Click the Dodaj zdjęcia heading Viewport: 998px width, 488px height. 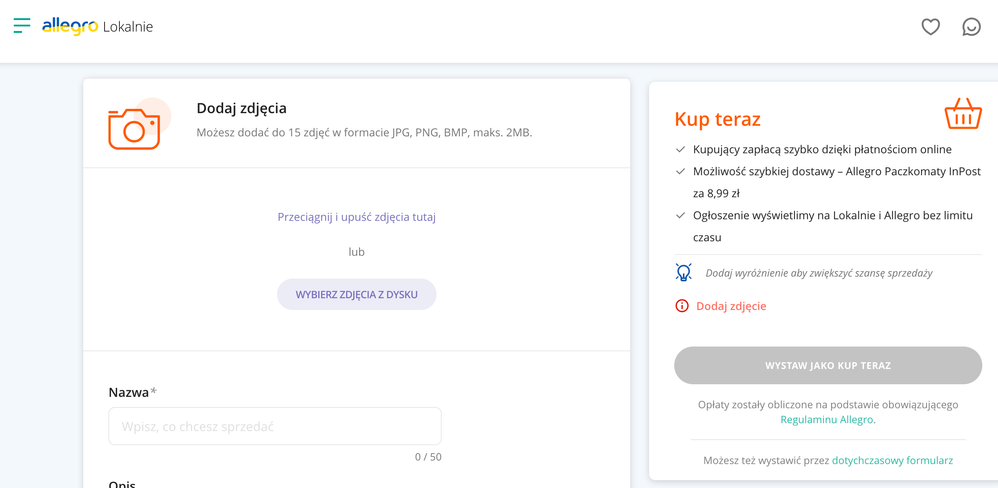pos(241,108)
